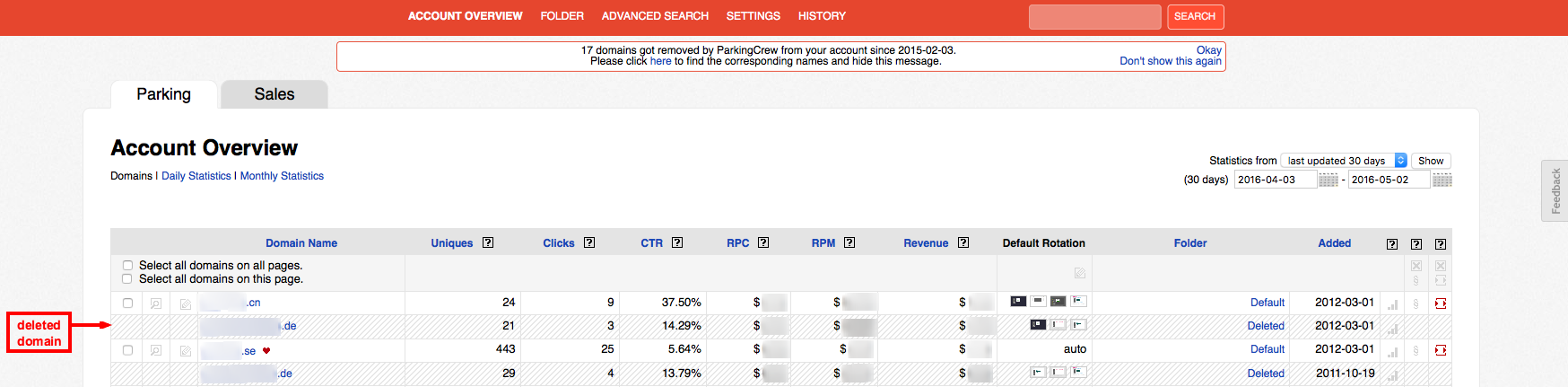The width and height of the screenshot is (1568, 387).
Task: Click the magnifier preview icon for .cn domain
Action: click(x=156, y=303)
